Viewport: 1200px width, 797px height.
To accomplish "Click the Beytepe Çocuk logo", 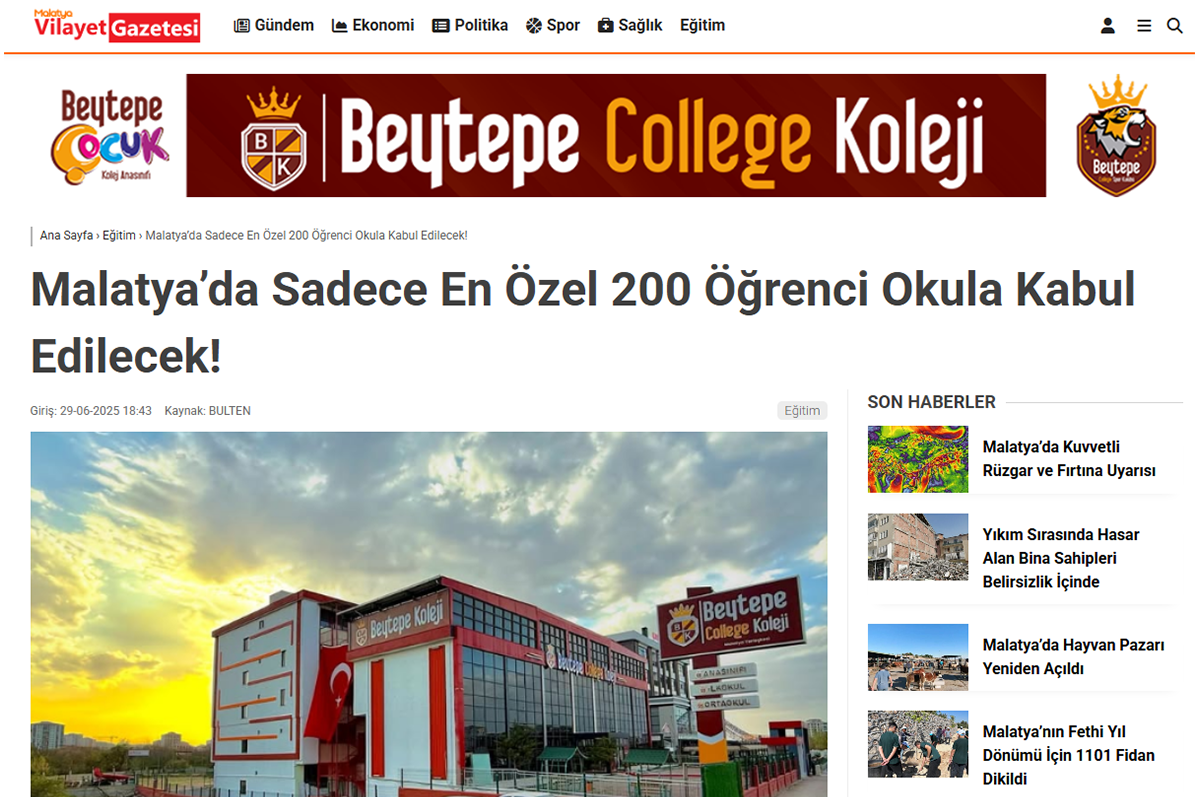I will point(110,136).
